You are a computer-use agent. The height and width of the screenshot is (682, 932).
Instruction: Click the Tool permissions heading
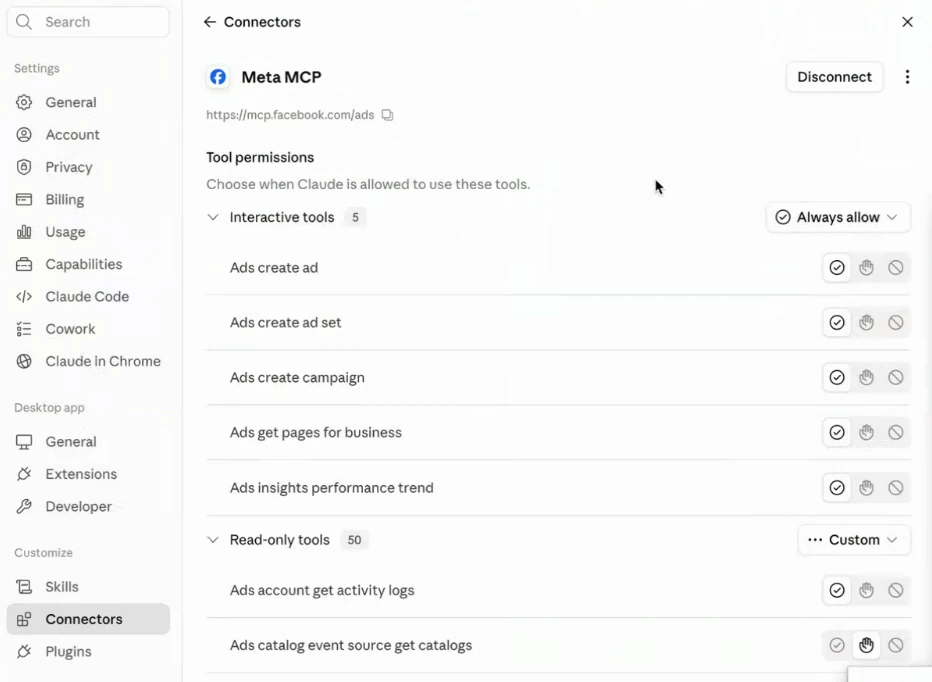[x=260, y=158]
